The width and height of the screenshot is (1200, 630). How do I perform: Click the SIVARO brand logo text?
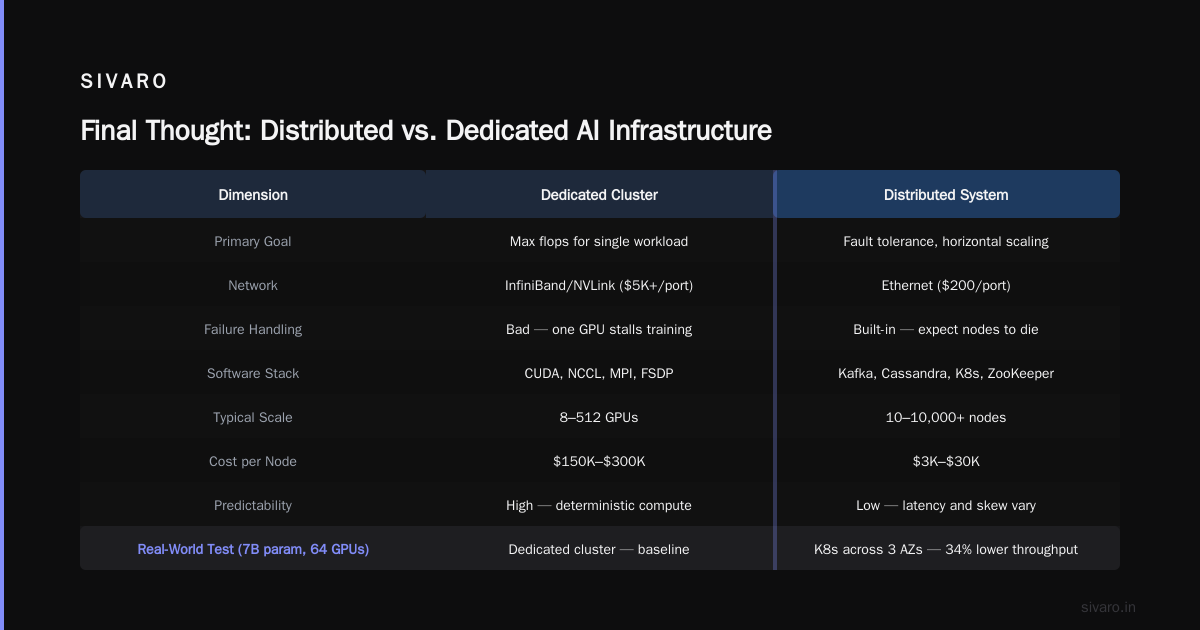coord(124,82)
